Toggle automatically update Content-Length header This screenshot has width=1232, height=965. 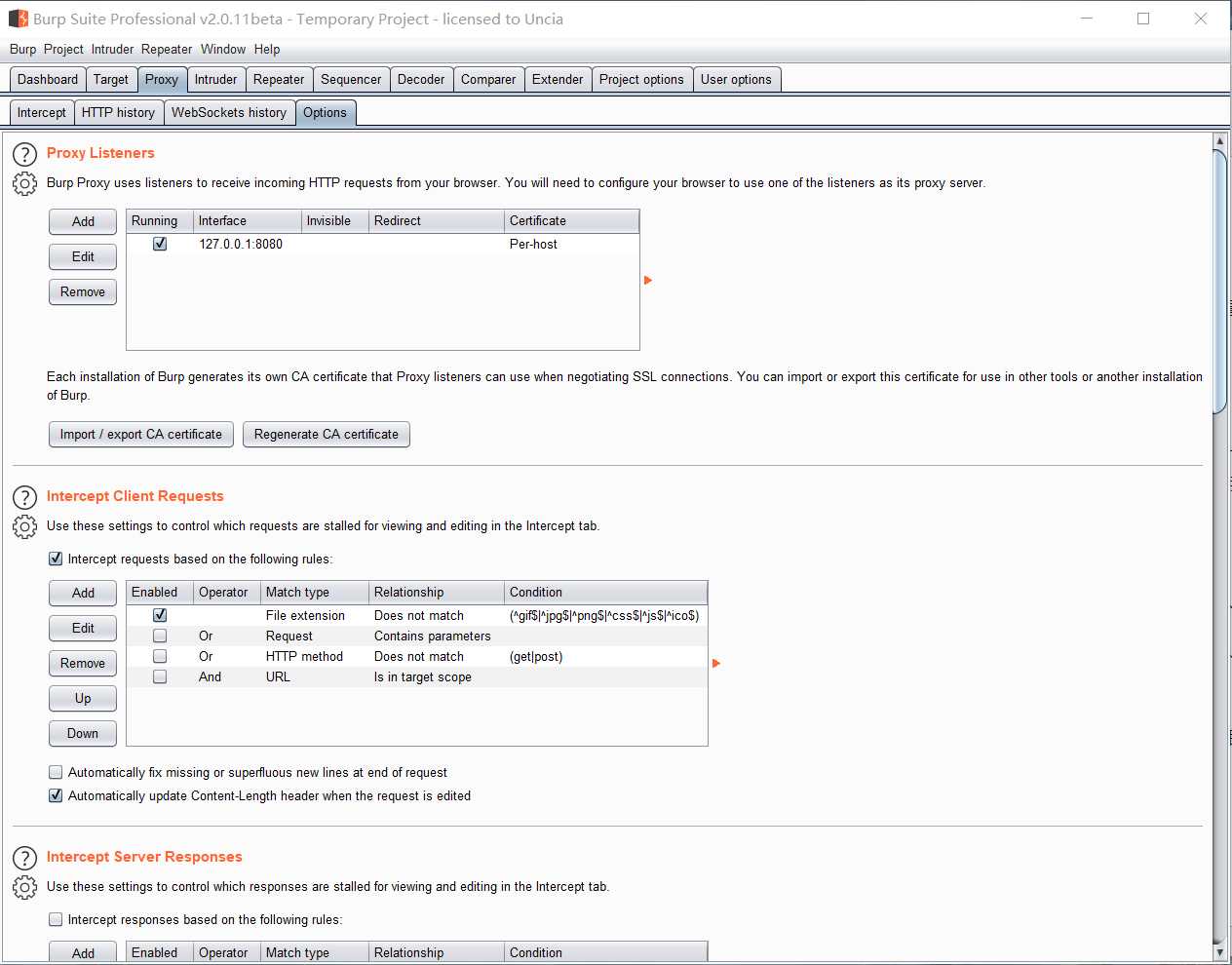point(56,795)
